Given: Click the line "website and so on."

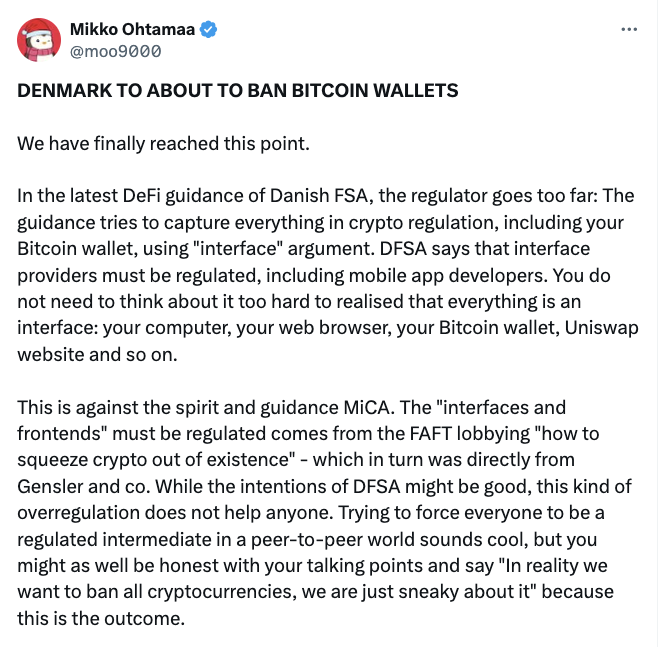Looking at the screenshot, I should click(97, 355).
